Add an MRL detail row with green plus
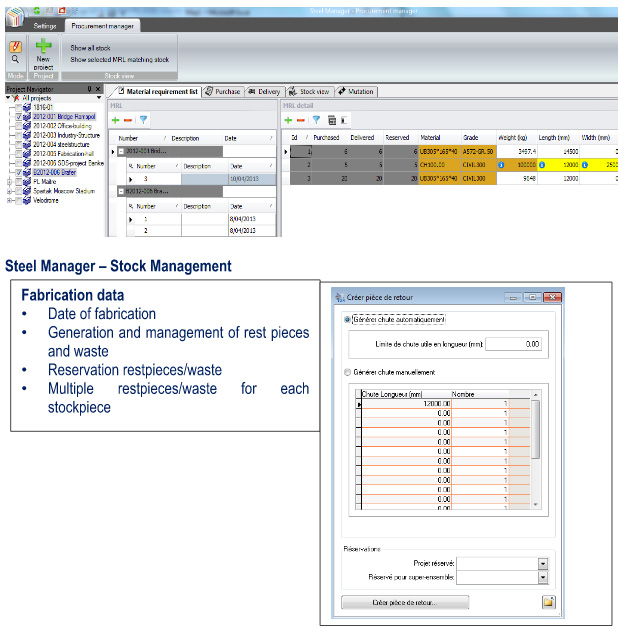 pos(288,120)
